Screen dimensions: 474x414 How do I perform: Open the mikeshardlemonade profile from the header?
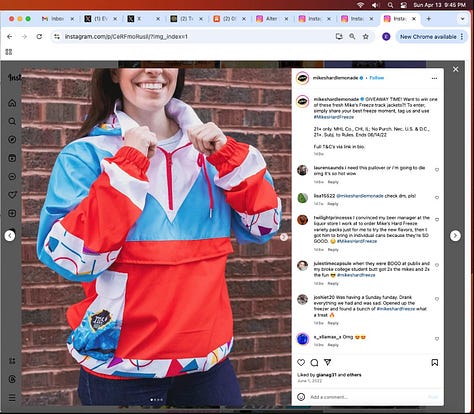coord(335,78)
